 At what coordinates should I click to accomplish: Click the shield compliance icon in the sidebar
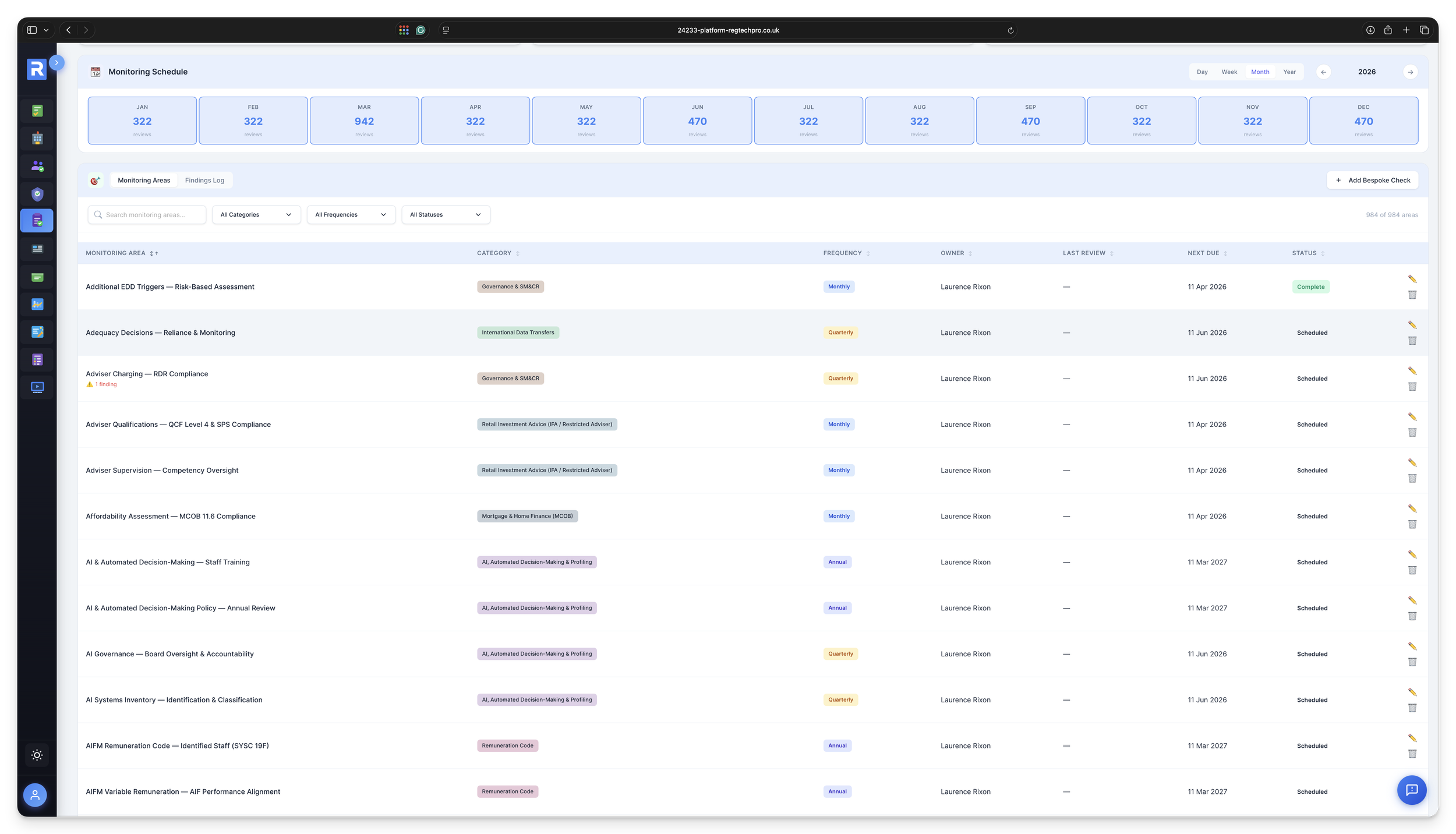37,194
